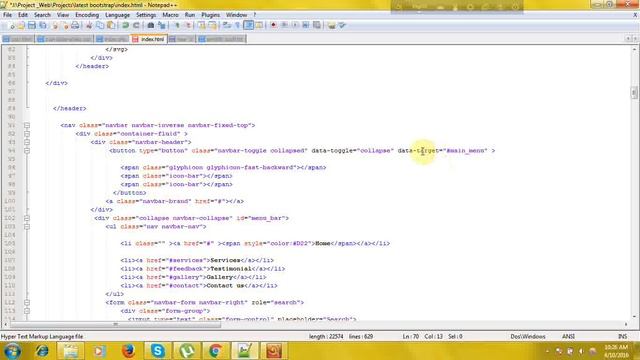Open Find with the binoculars icon
Screen dimensions: 640x360
[x=151, y=25]
